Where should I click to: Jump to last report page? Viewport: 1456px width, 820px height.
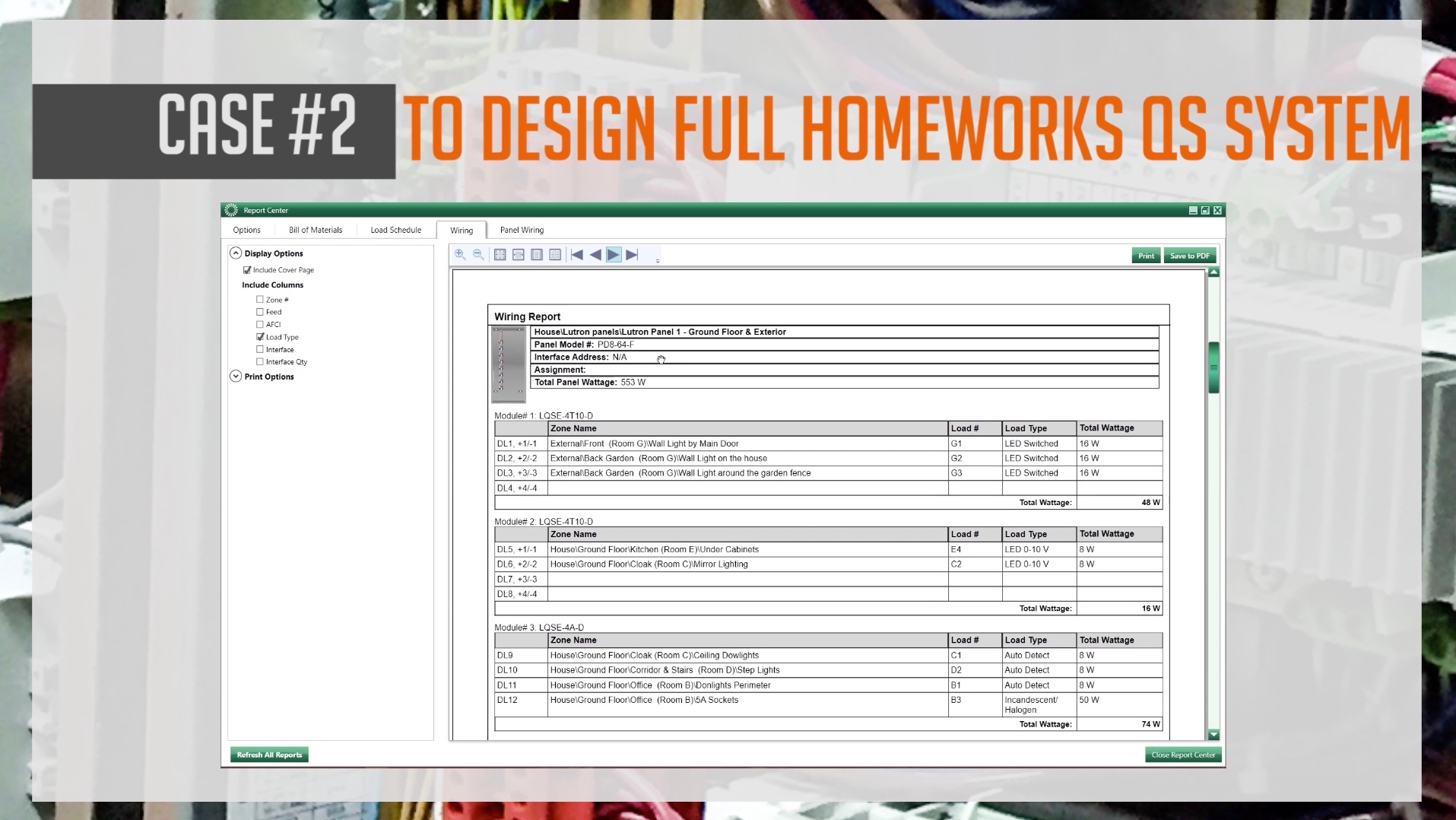click(x=632, y=255)
